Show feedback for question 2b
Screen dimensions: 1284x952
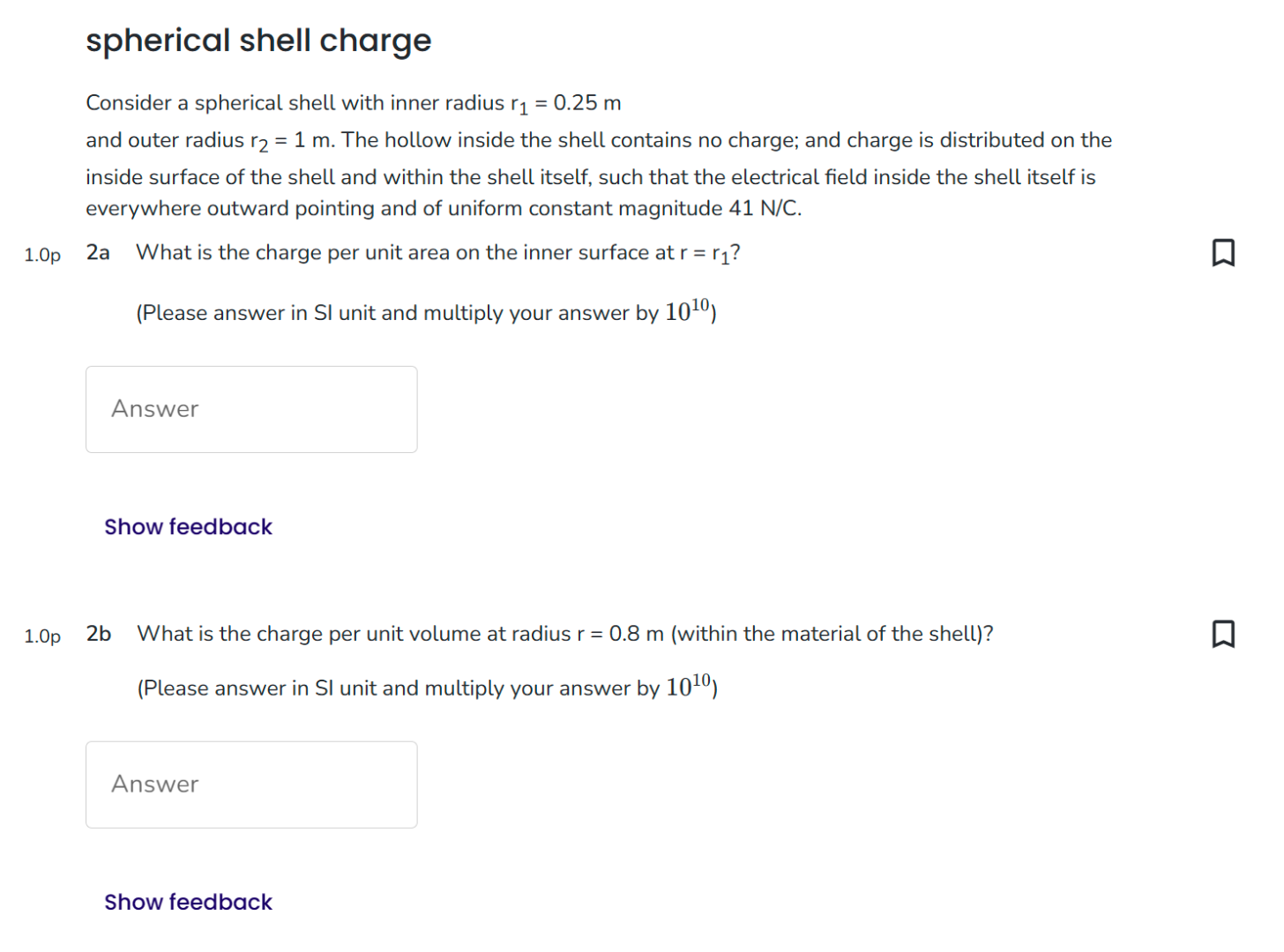point(188,901)
